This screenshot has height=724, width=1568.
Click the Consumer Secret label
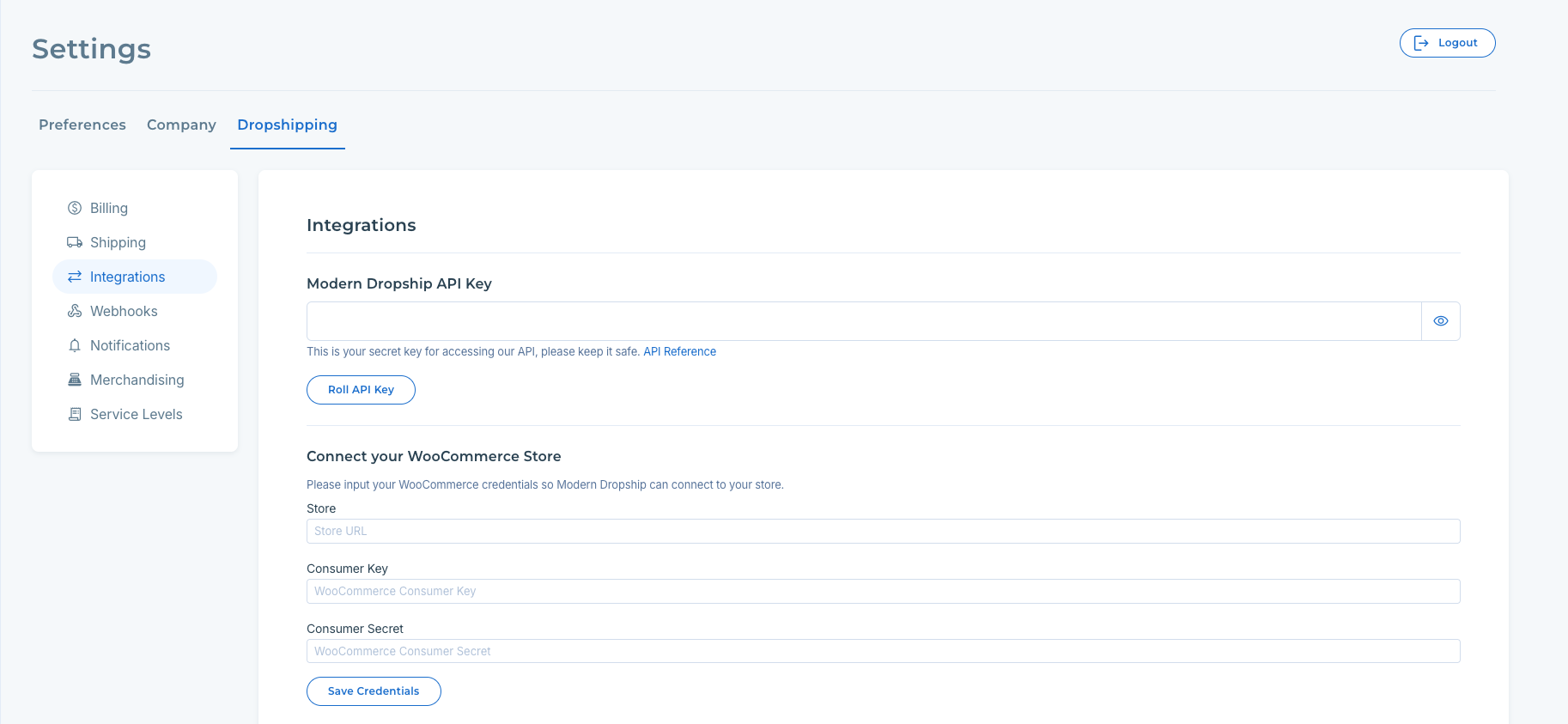[355, 629]
